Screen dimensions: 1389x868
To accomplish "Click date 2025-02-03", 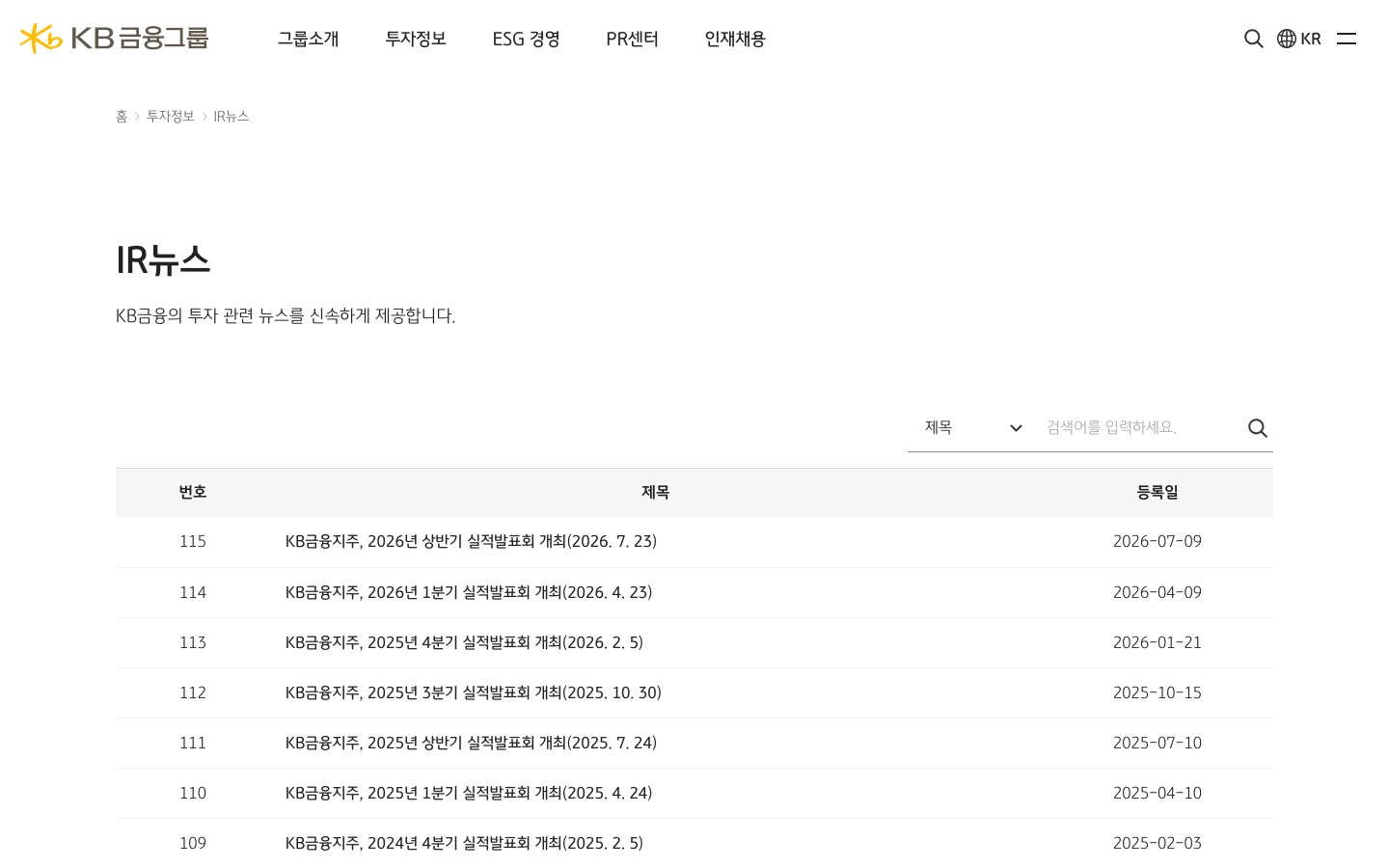I will [1157, 843].
